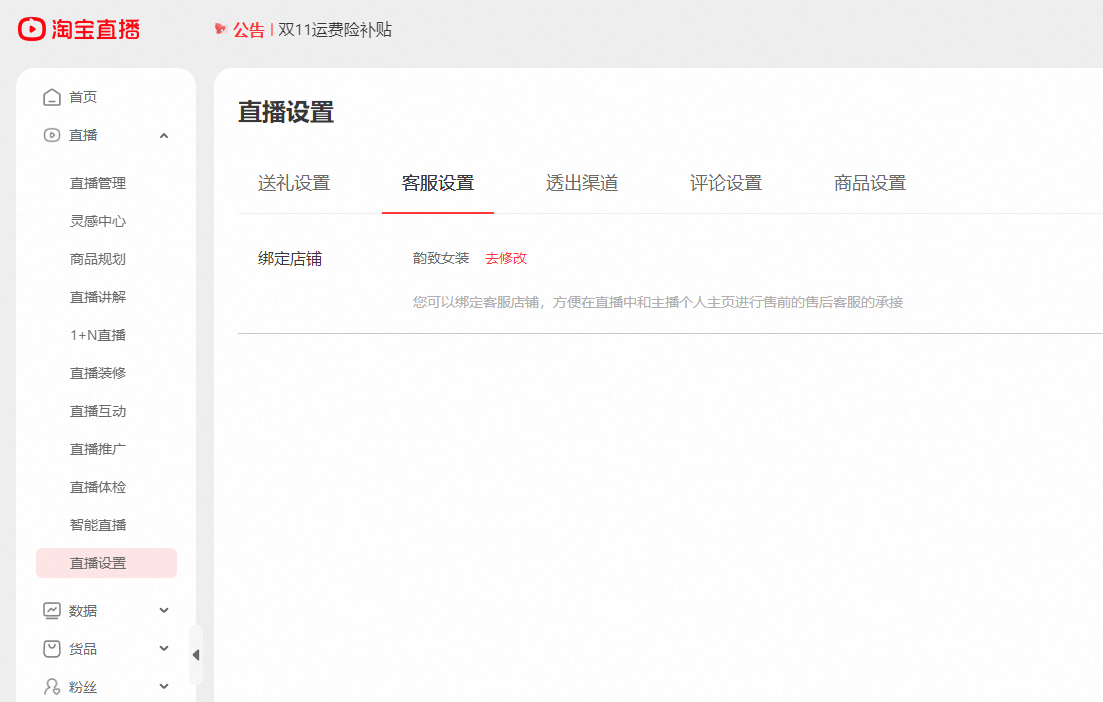Click the grey 您可以绑定客服店铺 hint text
1103x702 pixels.
[x=658, y=302]
